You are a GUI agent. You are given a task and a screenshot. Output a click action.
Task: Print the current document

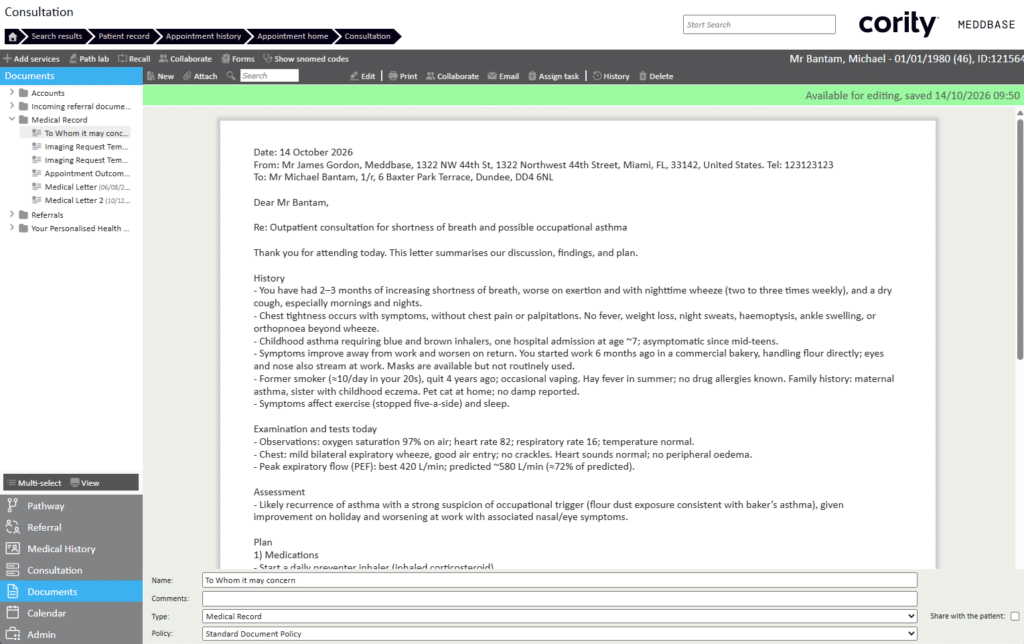click(x=403, y=76)
